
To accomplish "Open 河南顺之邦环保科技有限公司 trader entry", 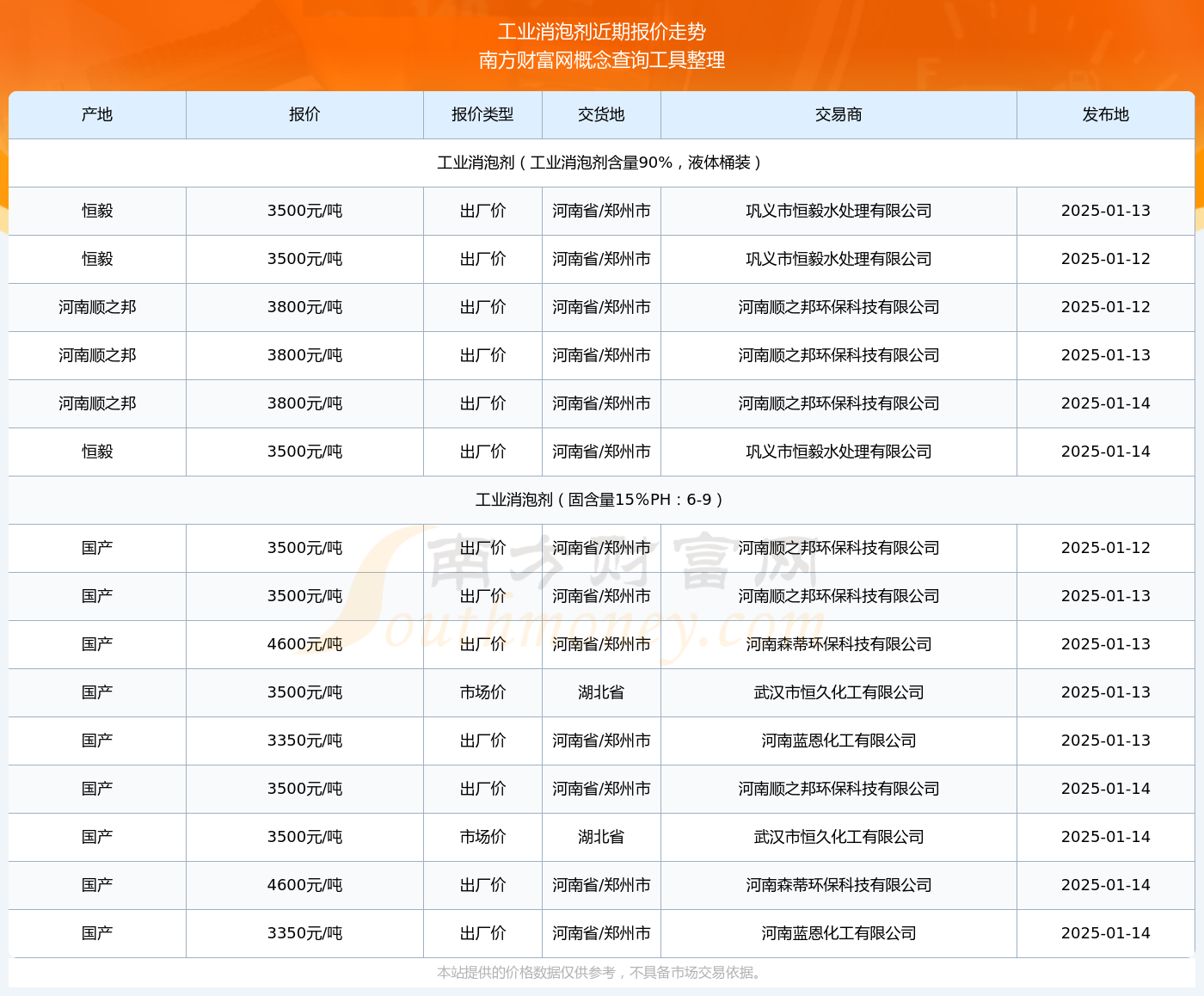I will pyautogui.click(x=838, y=307).
